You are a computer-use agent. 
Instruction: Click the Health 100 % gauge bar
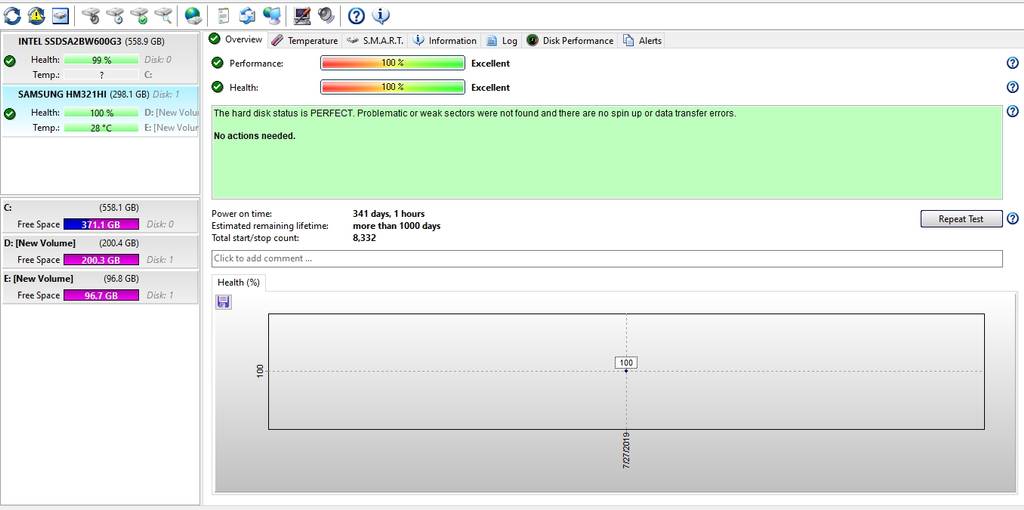(x=392, y=87)
